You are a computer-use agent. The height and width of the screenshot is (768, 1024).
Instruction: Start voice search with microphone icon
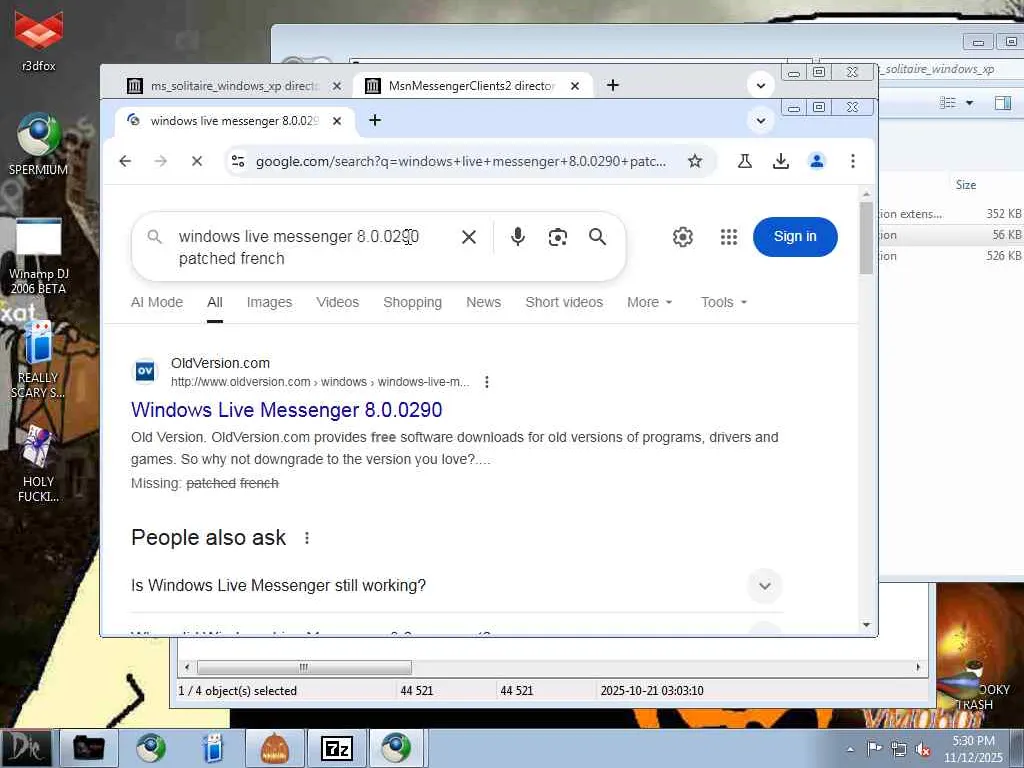[x=517, y=237]
